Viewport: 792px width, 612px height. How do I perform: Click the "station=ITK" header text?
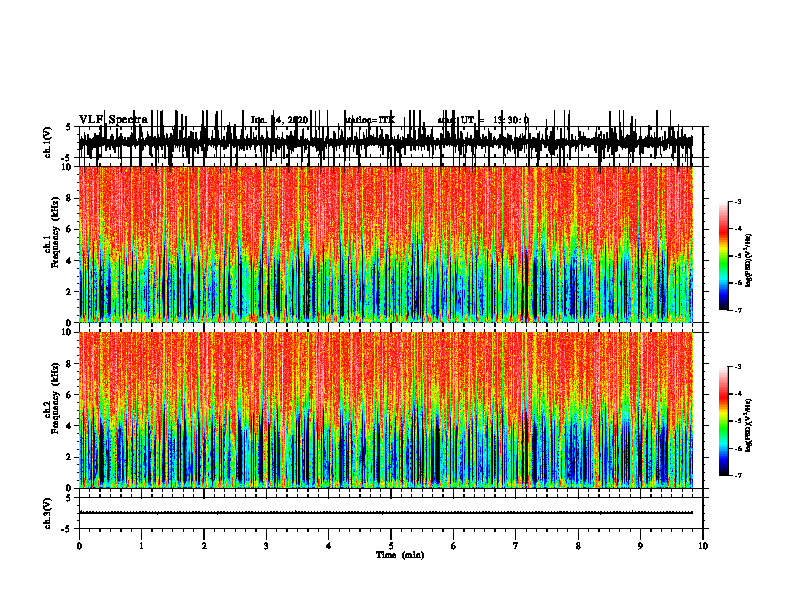click(x=370, y=120)
